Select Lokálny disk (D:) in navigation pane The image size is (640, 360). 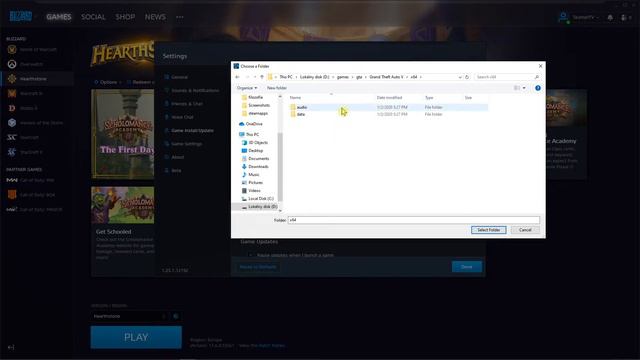(x=259, y=207)
